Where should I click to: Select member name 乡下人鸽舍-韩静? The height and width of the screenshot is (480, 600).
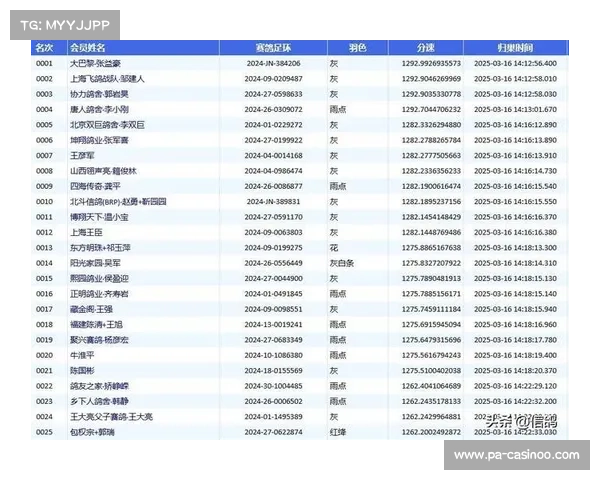coord(99,401)
